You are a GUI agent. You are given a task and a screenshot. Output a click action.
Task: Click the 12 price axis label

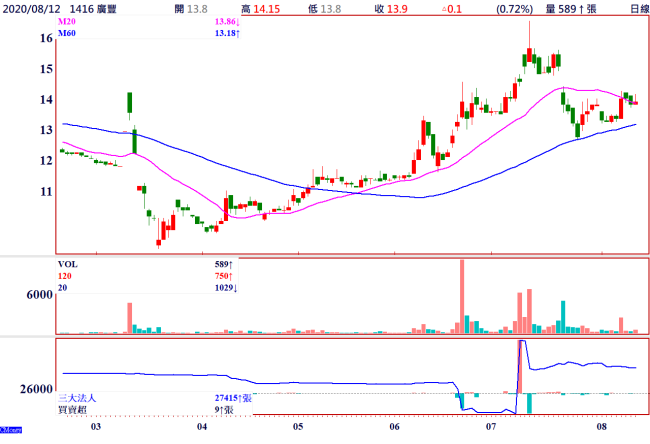pos(46,161)
